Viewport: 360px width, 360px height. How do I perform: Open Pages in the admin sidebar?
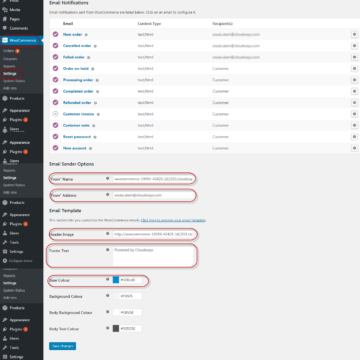(x=15, y=19)
